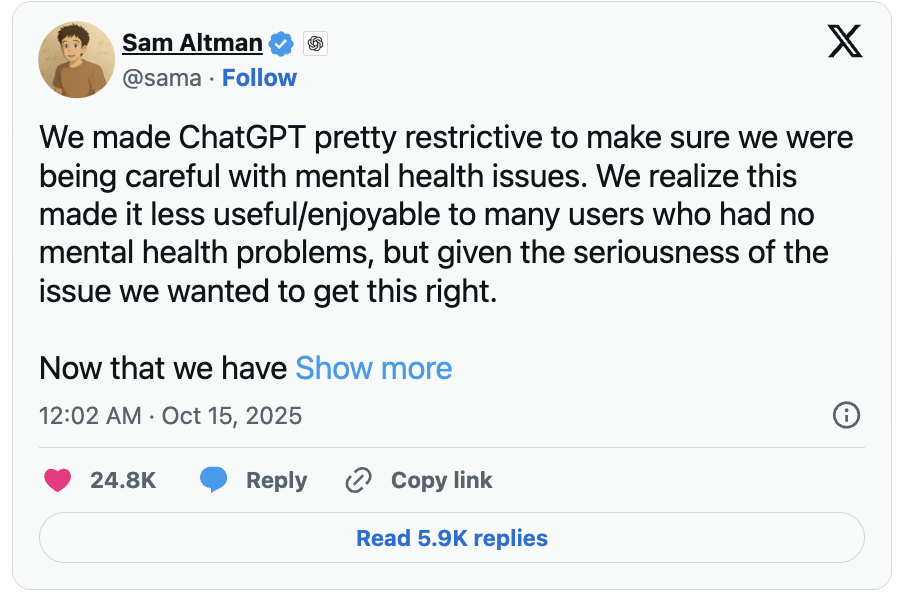The height and width of the screenshot is (602, 912).
Task: Click the Reply text label
Action: pos(276,480)
